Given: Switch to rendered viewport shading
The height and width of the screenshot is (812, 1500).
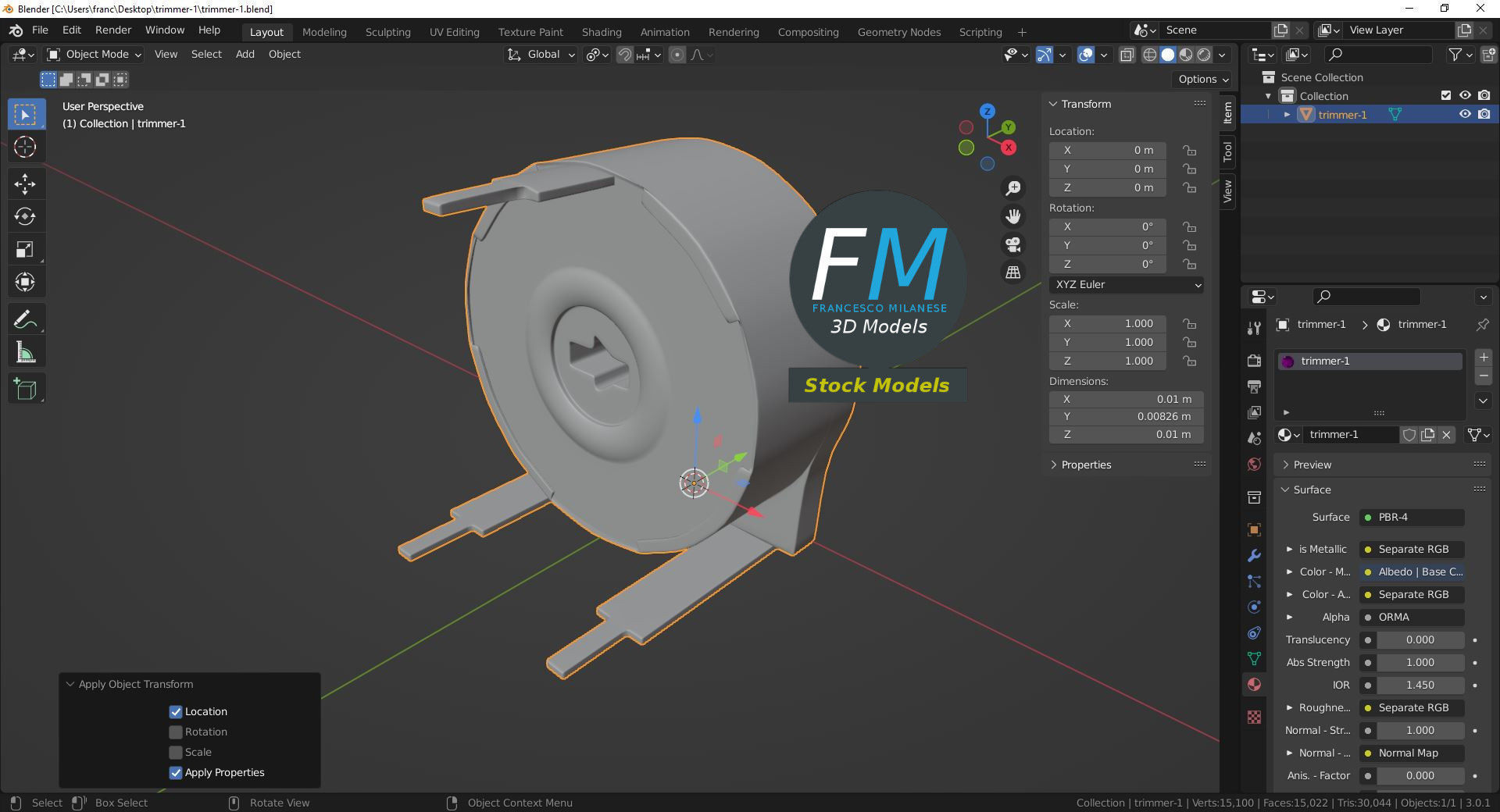Looking at the screenshot, I should click(1204, 55).
